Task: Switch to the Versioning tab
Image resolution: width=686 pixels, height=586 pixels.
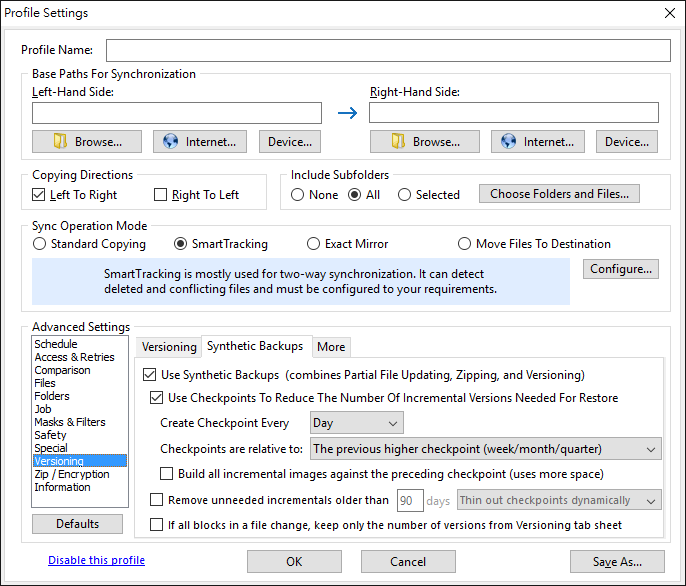Action: (x=169, y=347)
